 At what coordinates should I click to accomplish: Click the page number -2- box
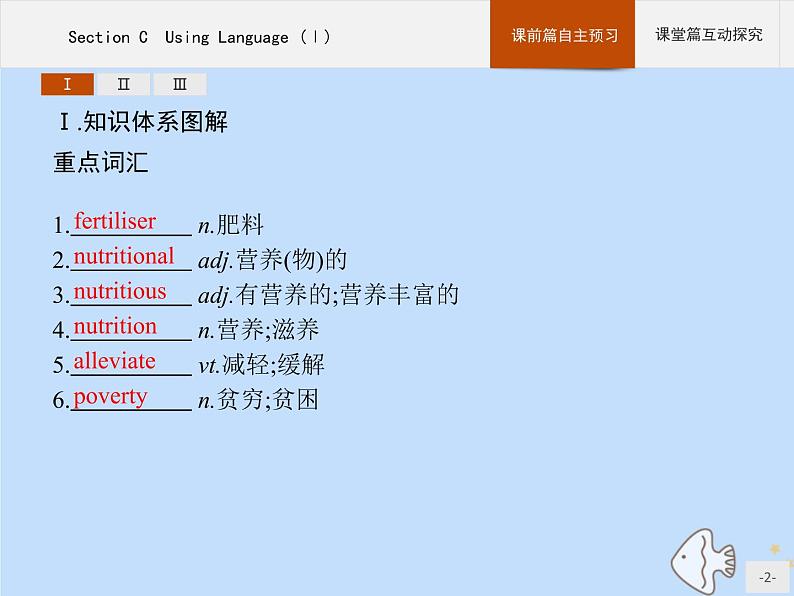click(x=767, y=577)
